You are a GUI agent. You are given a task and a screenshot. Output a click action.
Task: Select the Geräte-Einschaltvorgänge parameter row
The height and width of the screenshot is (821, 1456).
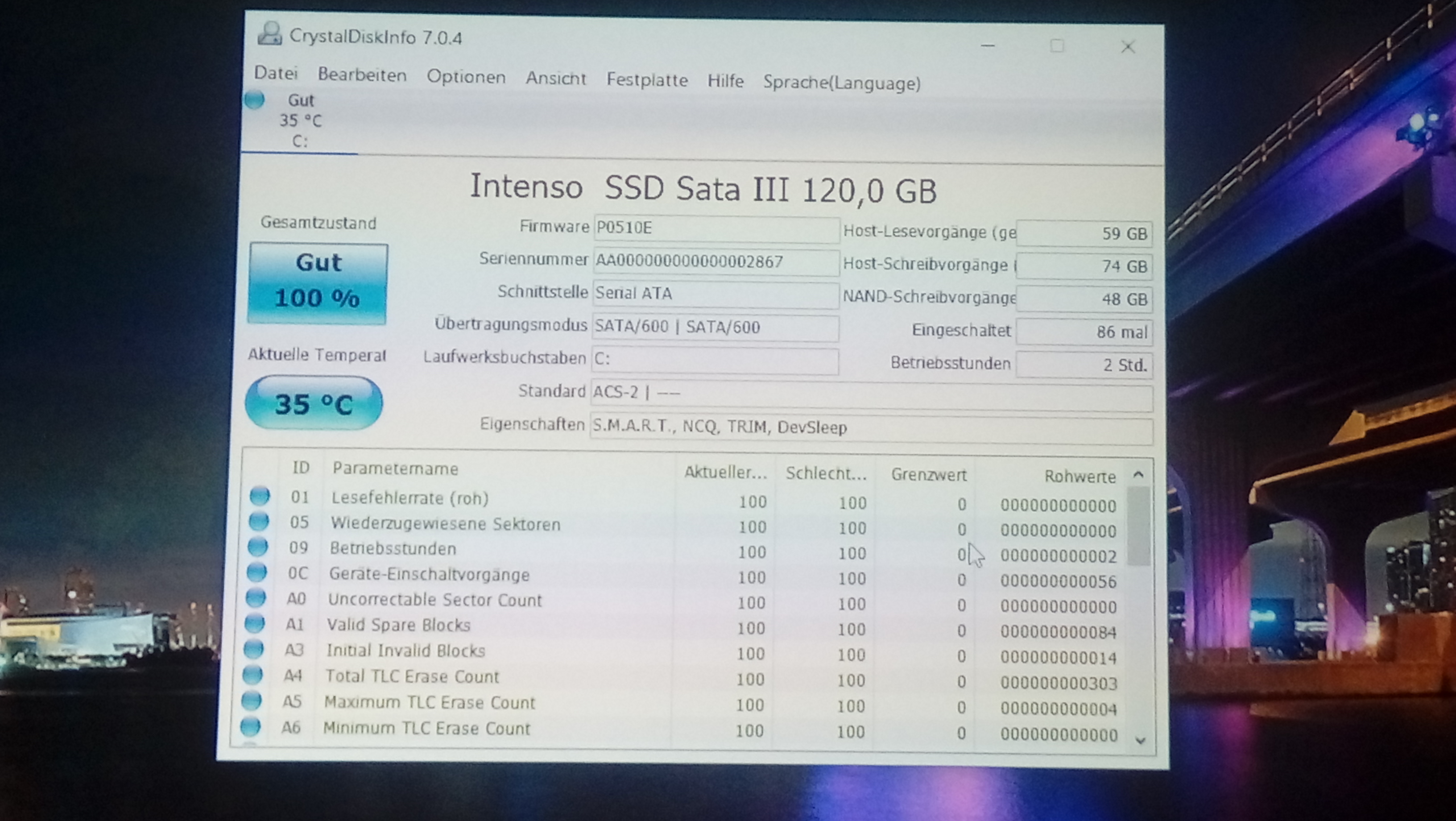click(x=430, y=574)
